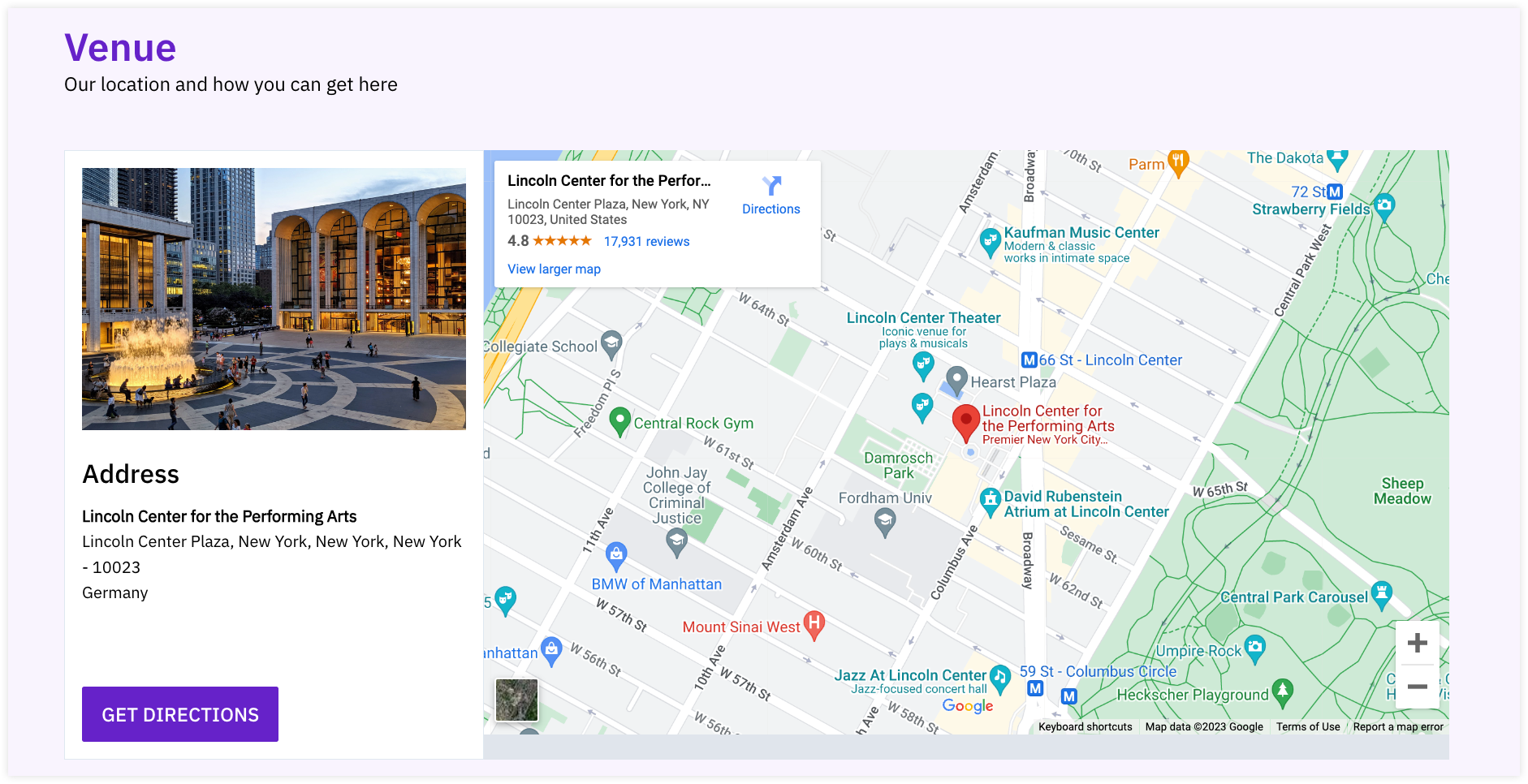Click the BMW of Manhattan shopping pin
This screenshot has width=1528, height=784.
(x=616, y=556)
